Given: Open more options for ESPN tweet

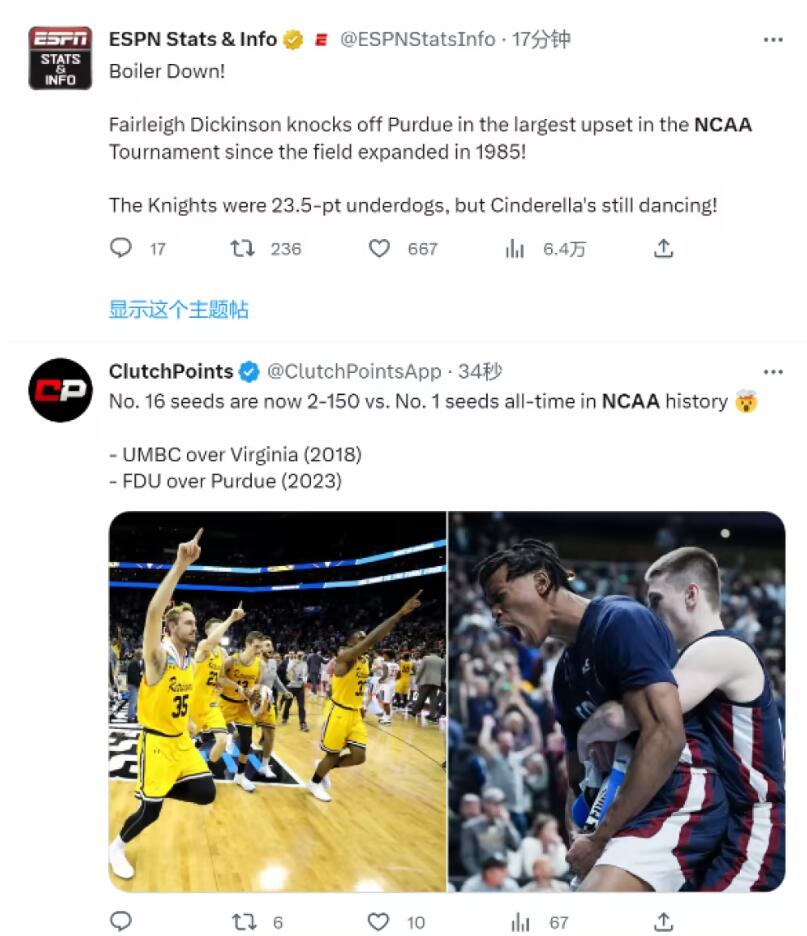Looking at the screenshot, I should 773,39.
